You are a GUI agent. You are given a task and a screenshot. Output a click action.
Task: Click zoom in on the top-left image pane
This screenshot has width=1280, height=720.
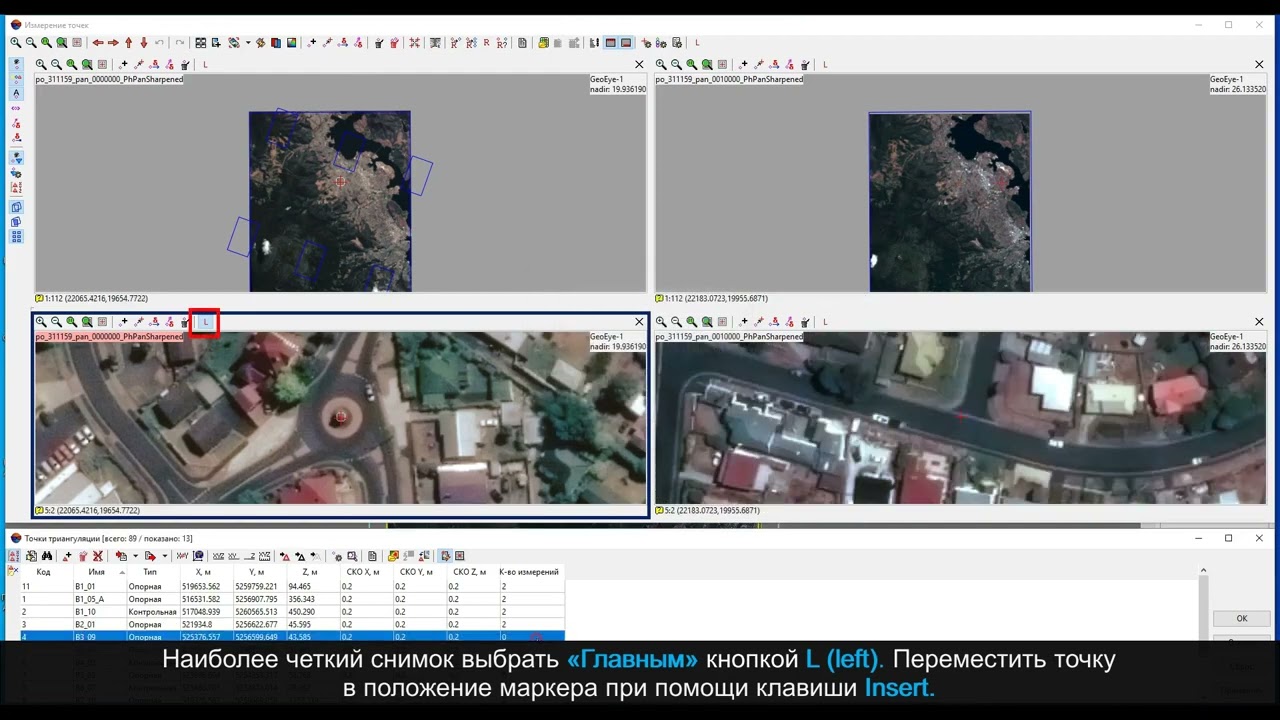click(x=41, y=65)
